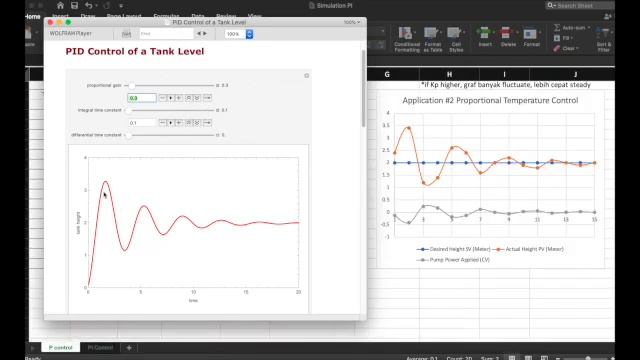Screen dimensions: 640x360
Task: Click the proportional gain value field showing 0.3
Action: (142, 98)
